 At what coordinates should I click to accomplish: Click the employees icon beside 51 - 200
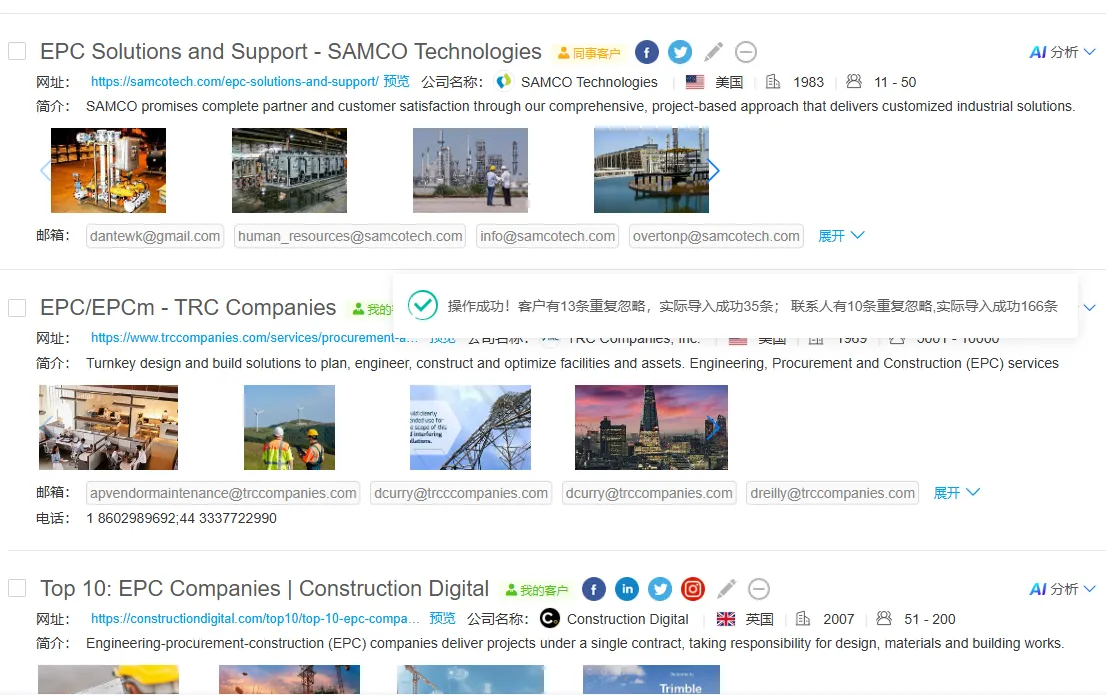coord(884,619)
